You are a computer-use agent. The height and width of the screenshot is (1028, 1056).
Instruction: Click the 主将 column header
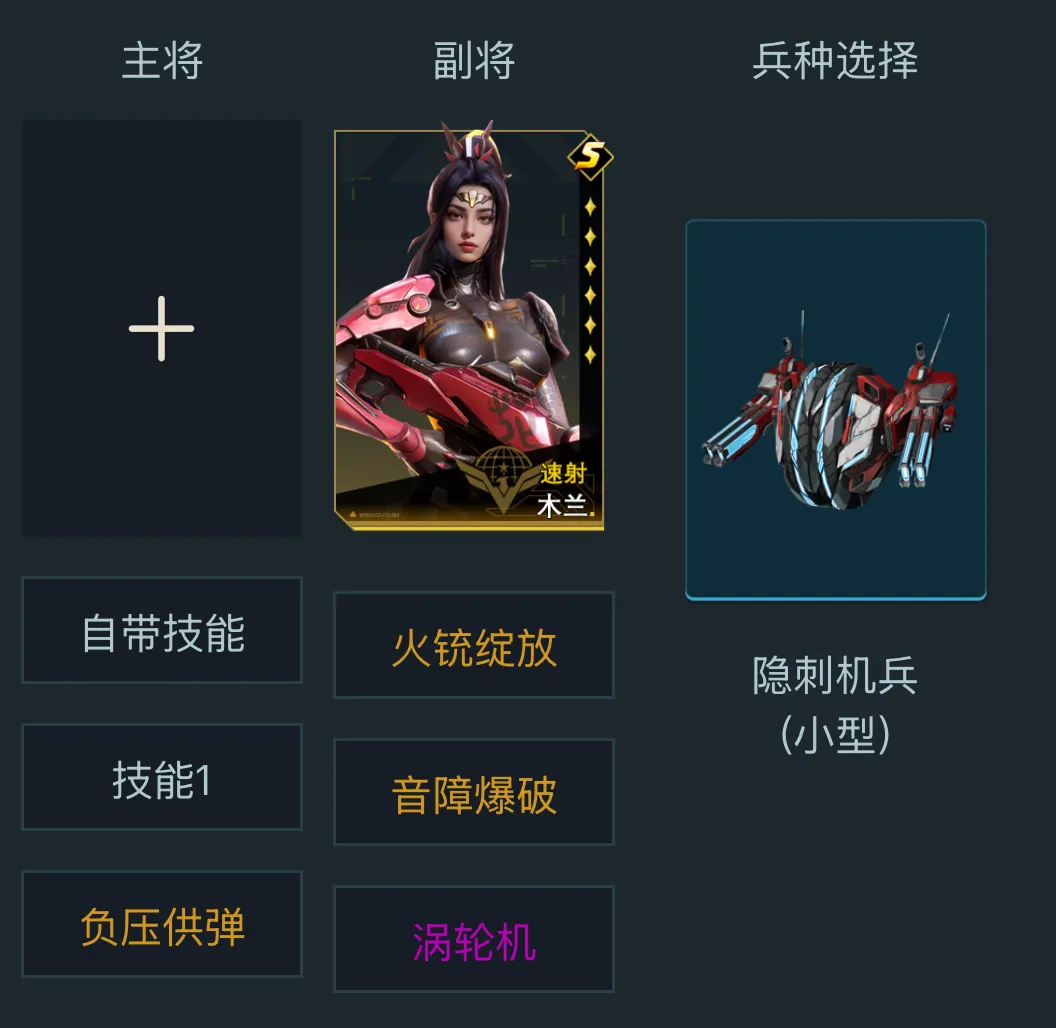click(x=162, y=61)
